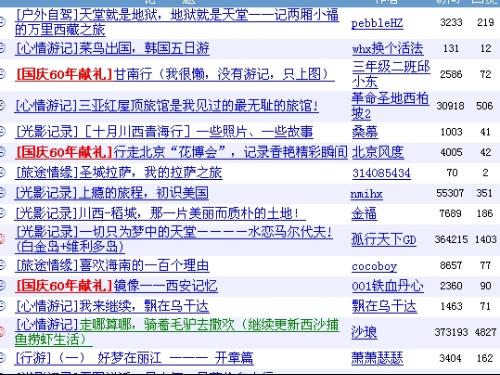The image size is (500, 375).
Task: Click the view count 2586
Action: pos(451,74)
